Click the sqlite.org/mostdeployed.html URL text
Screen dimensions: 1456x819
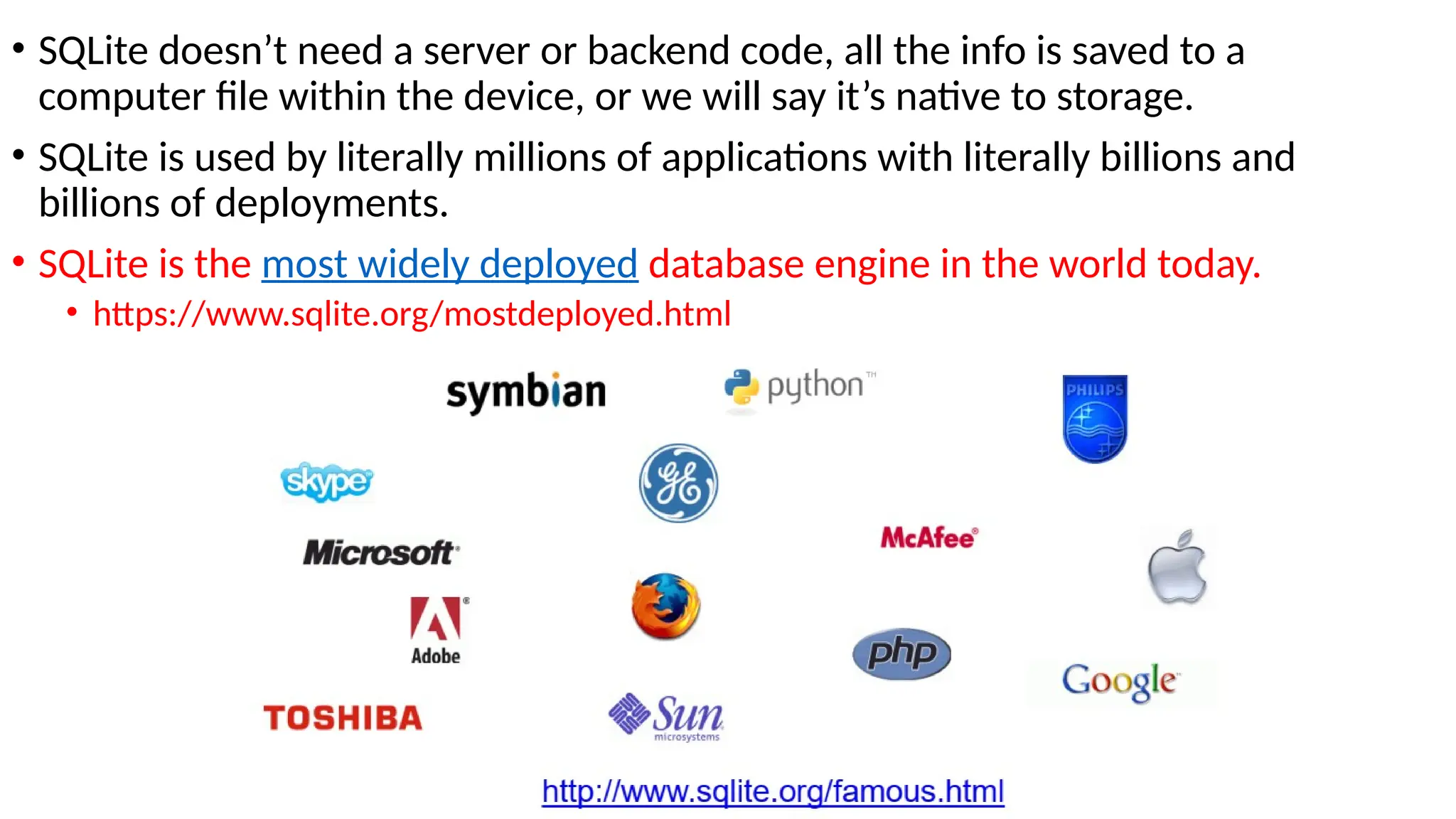412,314
